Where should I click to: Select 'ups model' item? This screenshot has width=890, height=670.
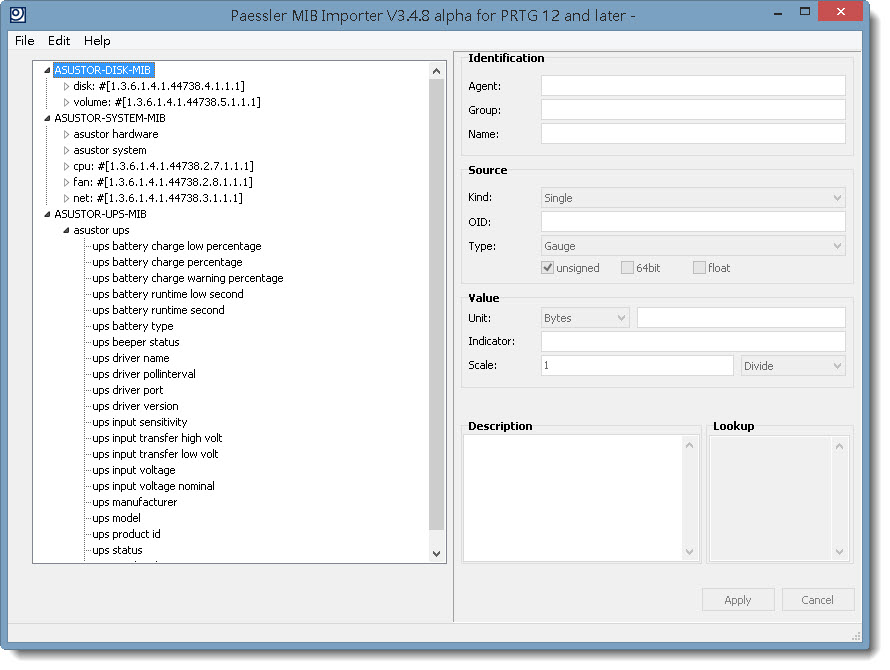[116, 518]
